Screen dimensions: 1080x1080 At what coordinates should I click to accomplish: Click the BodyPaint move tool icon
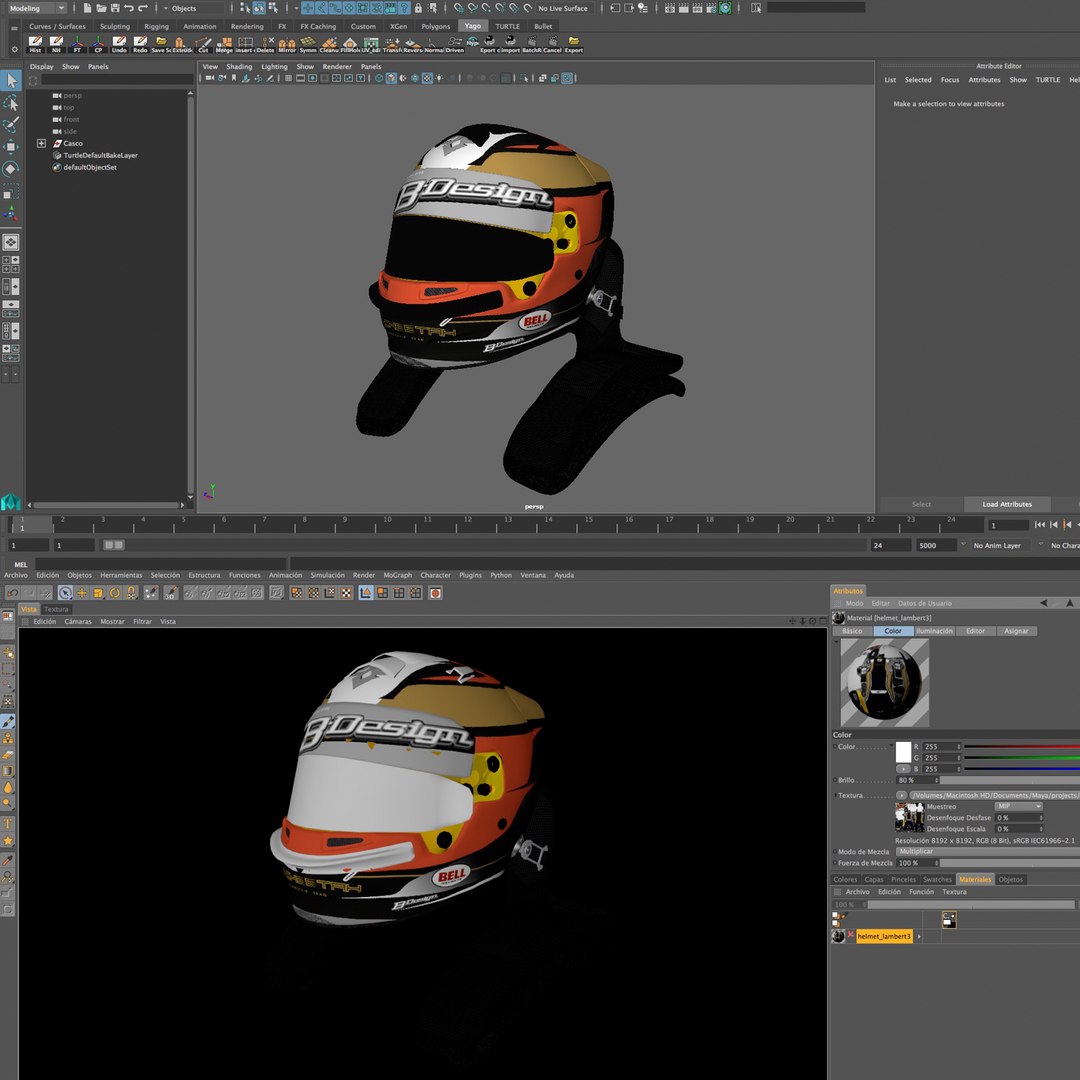pos(82,593)
